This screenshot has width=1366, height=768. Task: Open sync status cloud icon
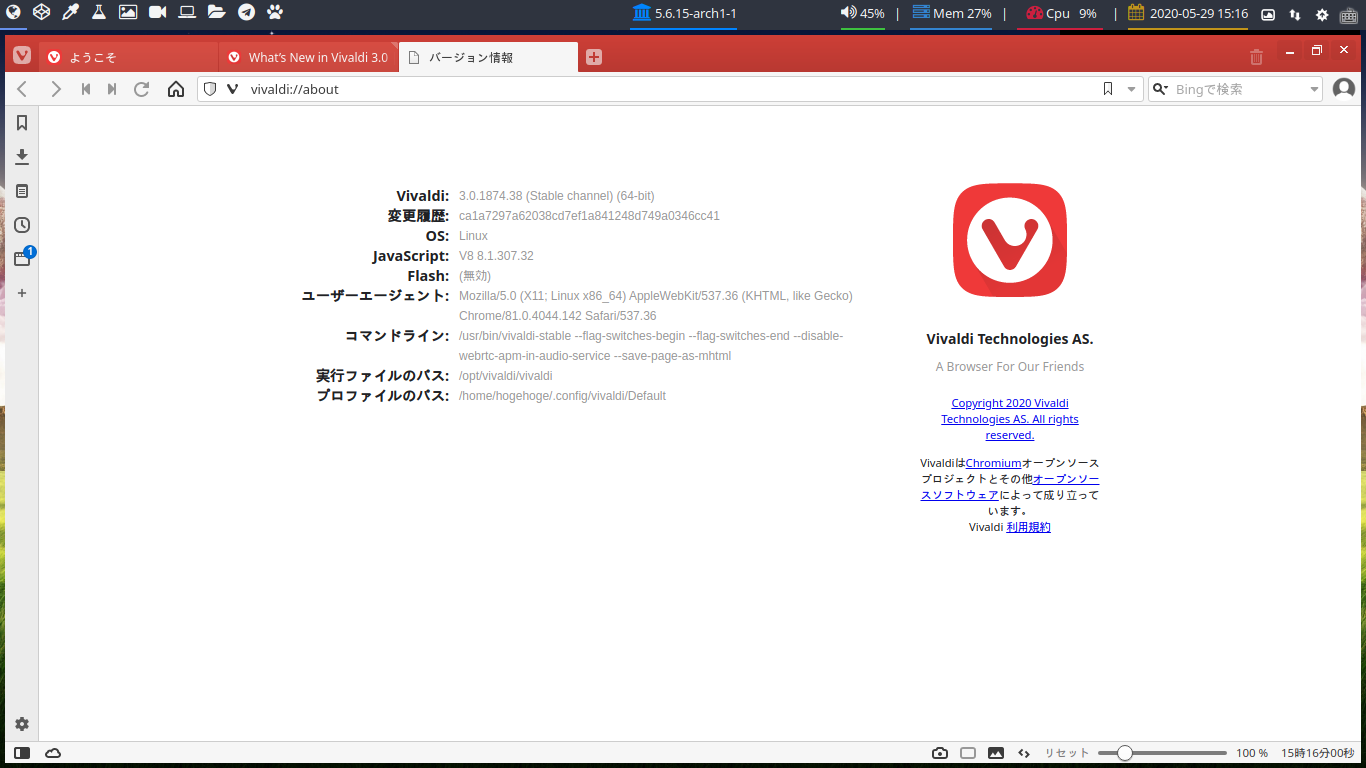(53, 753)
